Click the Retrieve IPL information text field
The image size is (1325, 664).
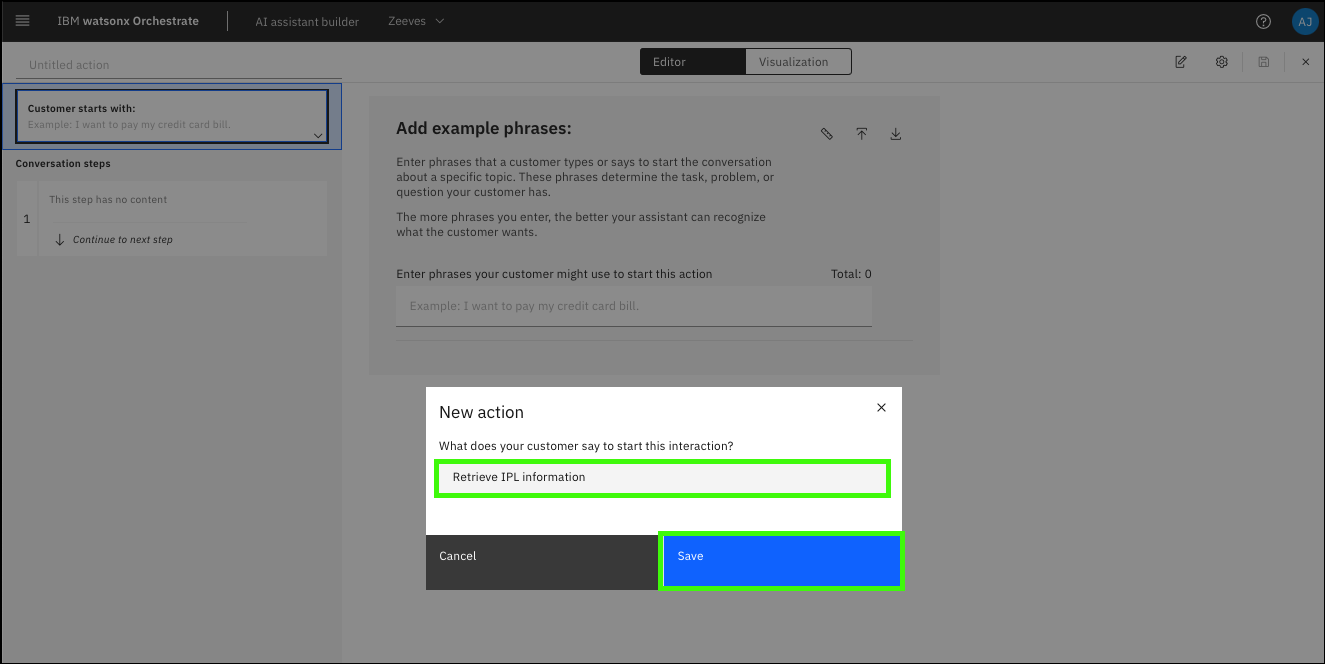click(662, 478)
